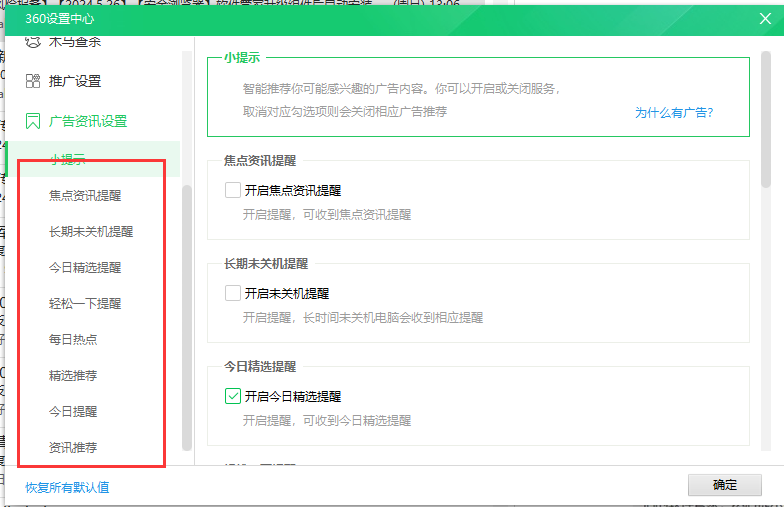Click the sidebar vertical scrollbar thumb
The width and height of the screenshot is (784, 507).
187,318
